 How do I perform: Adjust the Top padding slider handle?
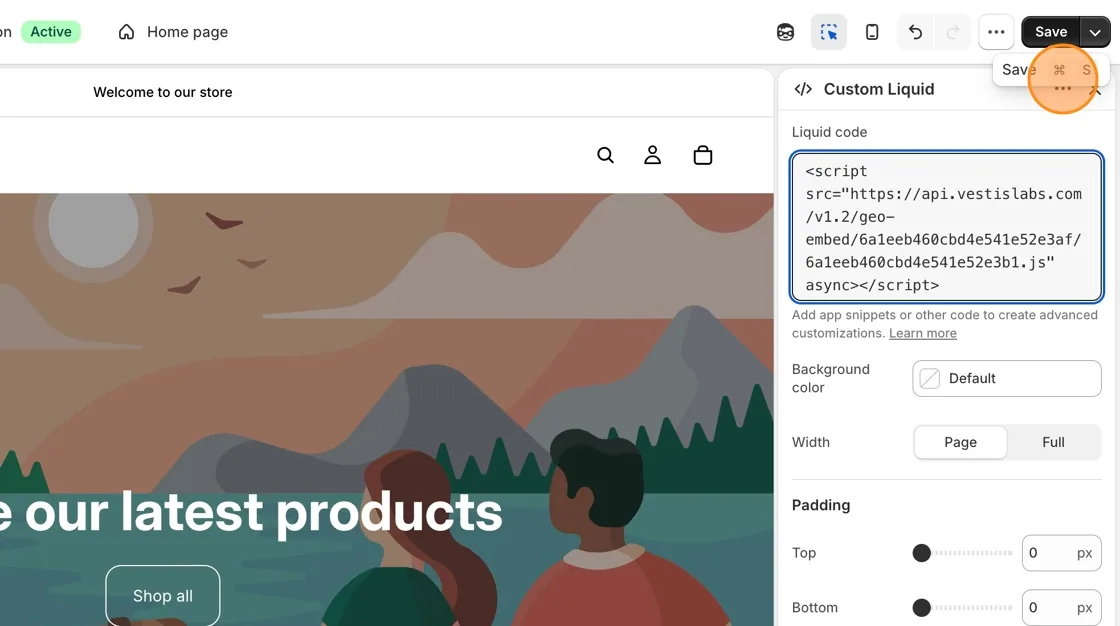(x=921, y=553)
